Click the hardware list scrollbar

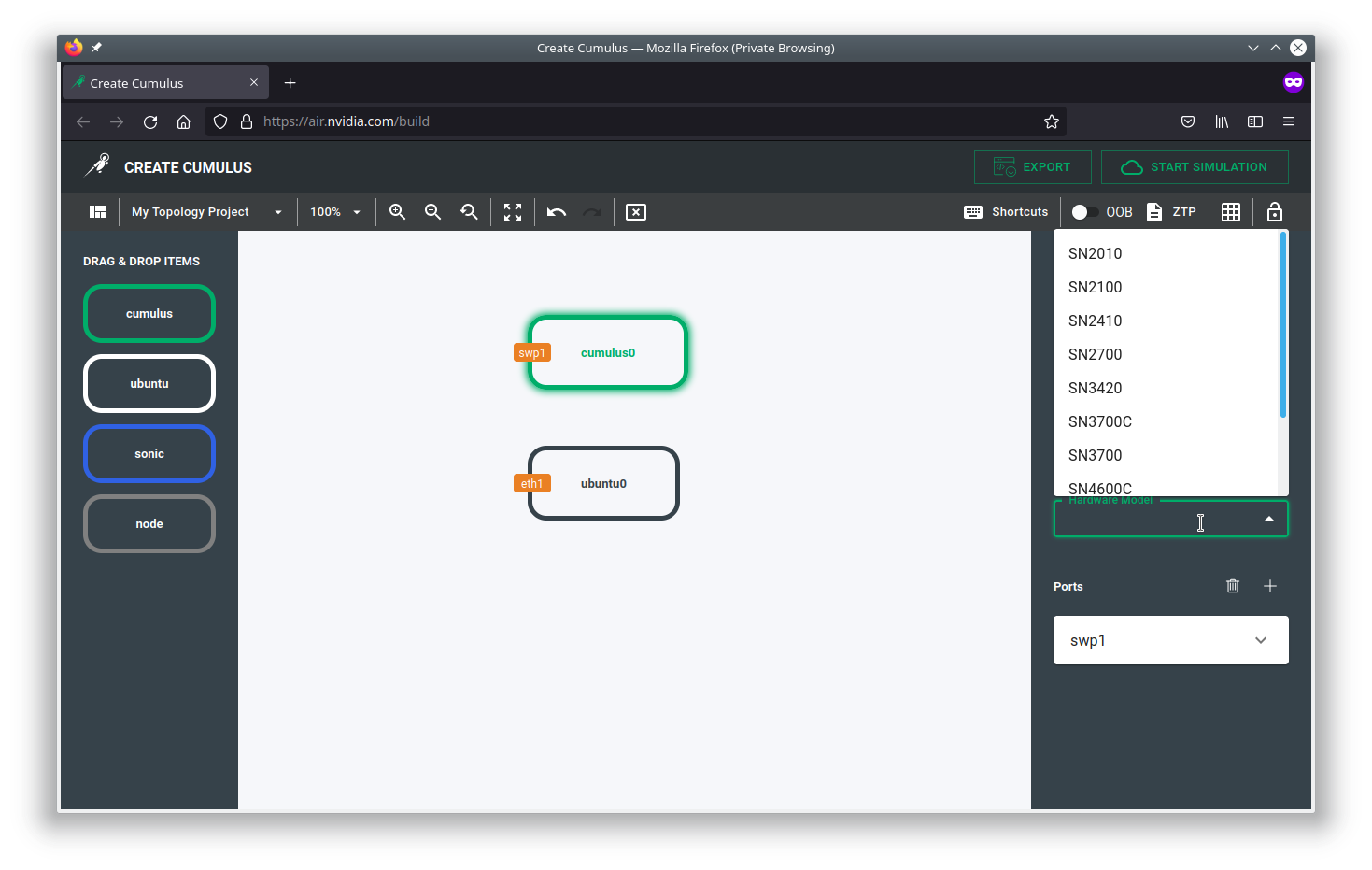[1283, 324]
